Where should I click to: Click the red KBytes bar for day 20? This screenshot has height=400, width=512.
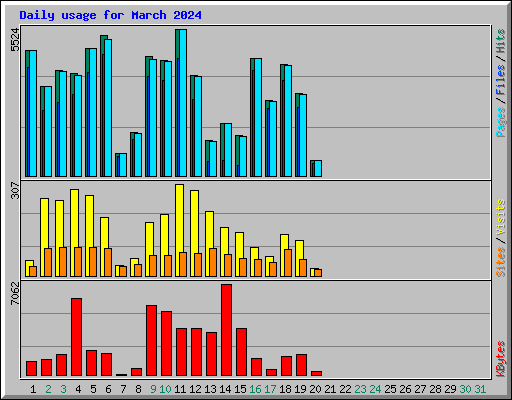(x=316, y=374)
